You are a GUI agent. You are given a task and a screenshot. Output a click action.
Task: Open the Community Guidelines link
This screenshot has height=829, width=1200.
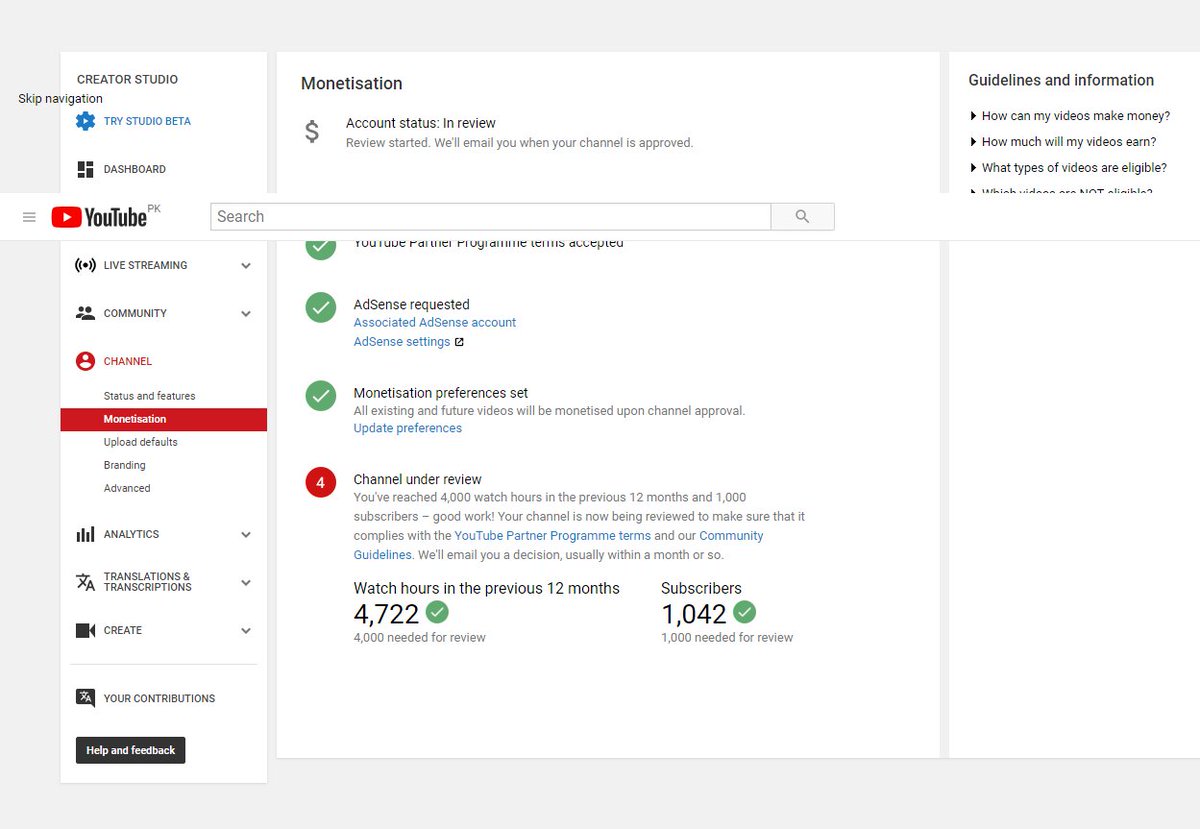tap(558, 545)
